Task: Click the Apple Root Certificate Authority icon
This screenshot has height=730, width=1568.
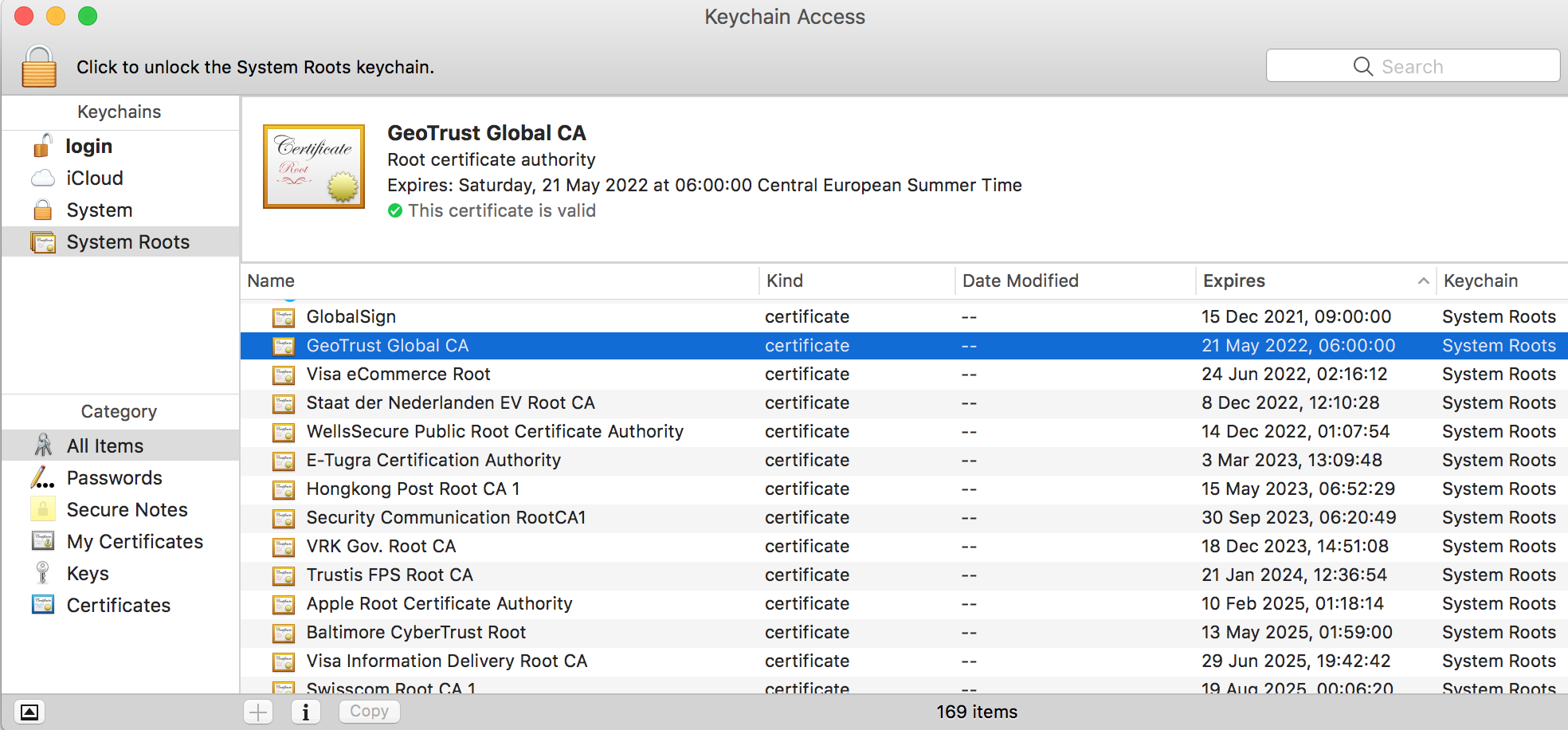Action: click(284, 604)
